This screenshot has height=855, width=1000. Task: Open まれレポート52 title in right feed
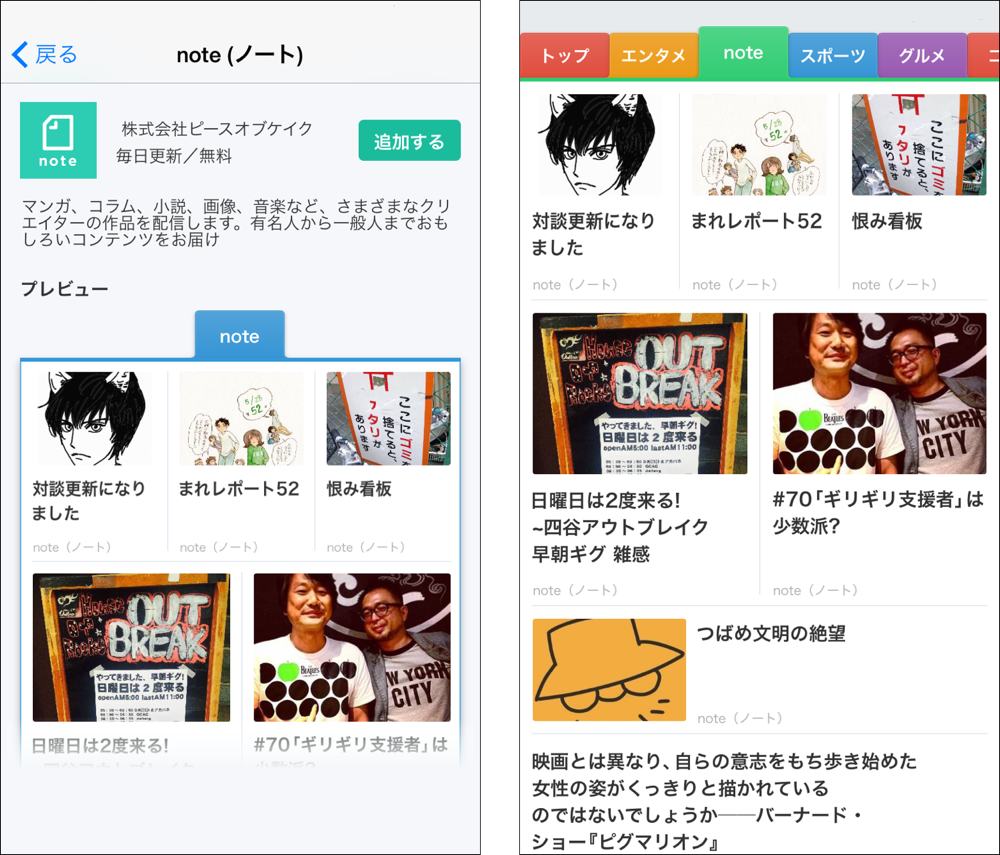click(x=757, y=221)
